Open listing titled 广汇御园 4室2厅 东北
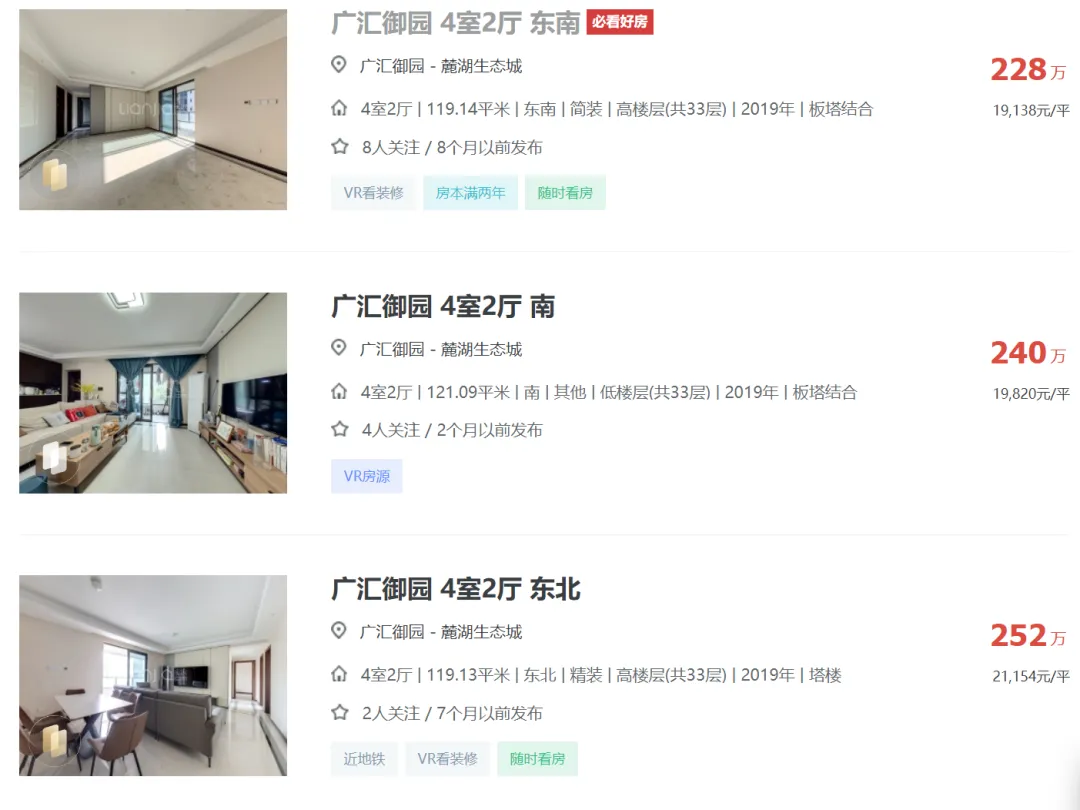 coord(456,589)
